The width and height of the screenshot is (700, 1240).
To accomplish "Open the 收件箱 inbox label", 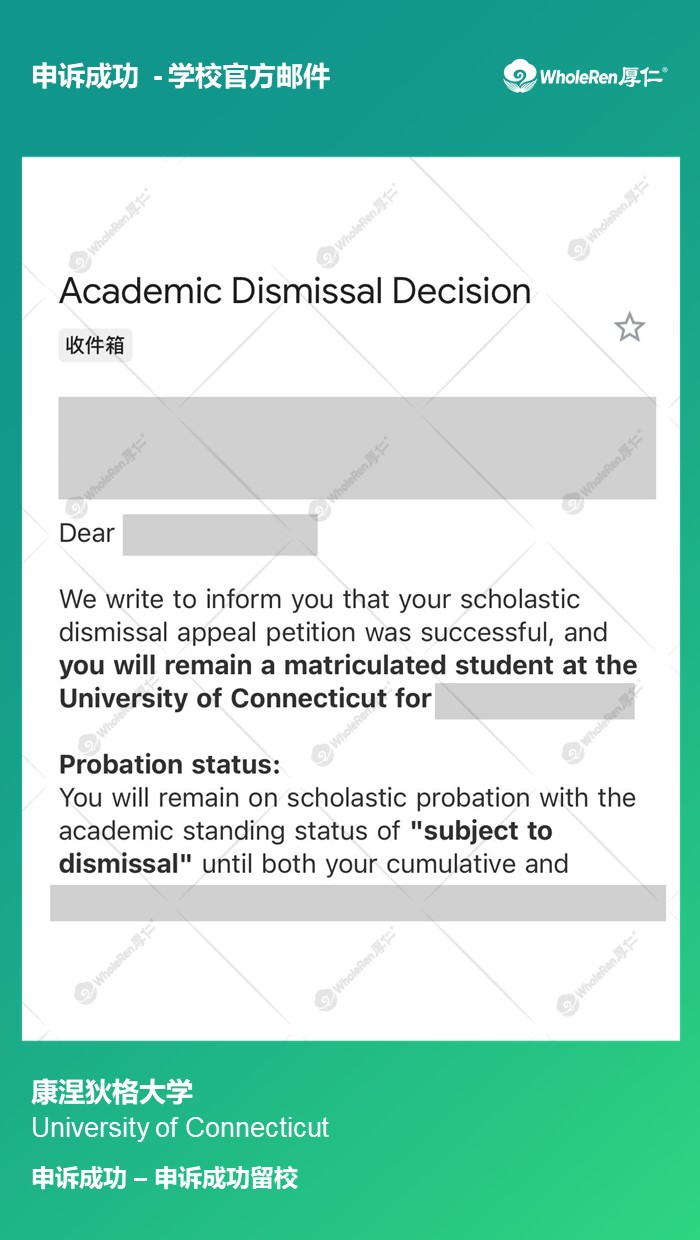I will point(95,346).
